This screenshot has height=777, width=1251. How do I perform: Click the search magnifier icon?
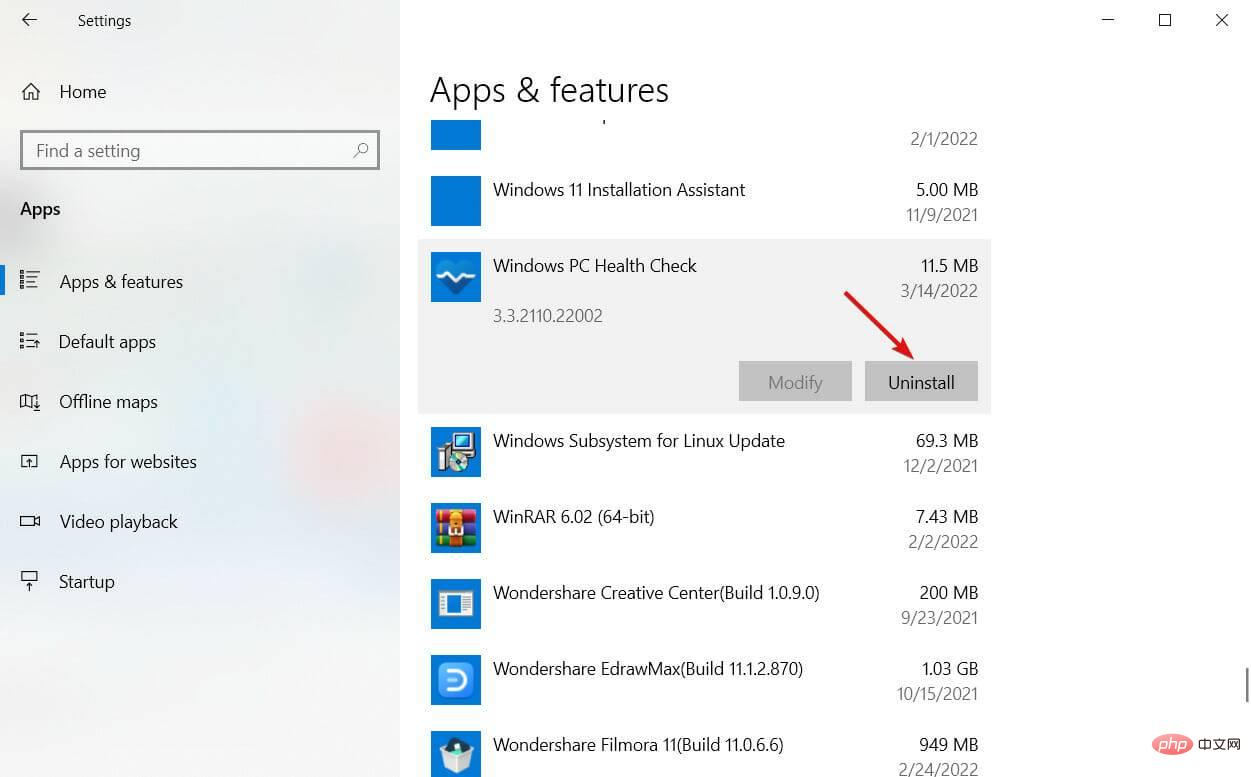[361, 151]
